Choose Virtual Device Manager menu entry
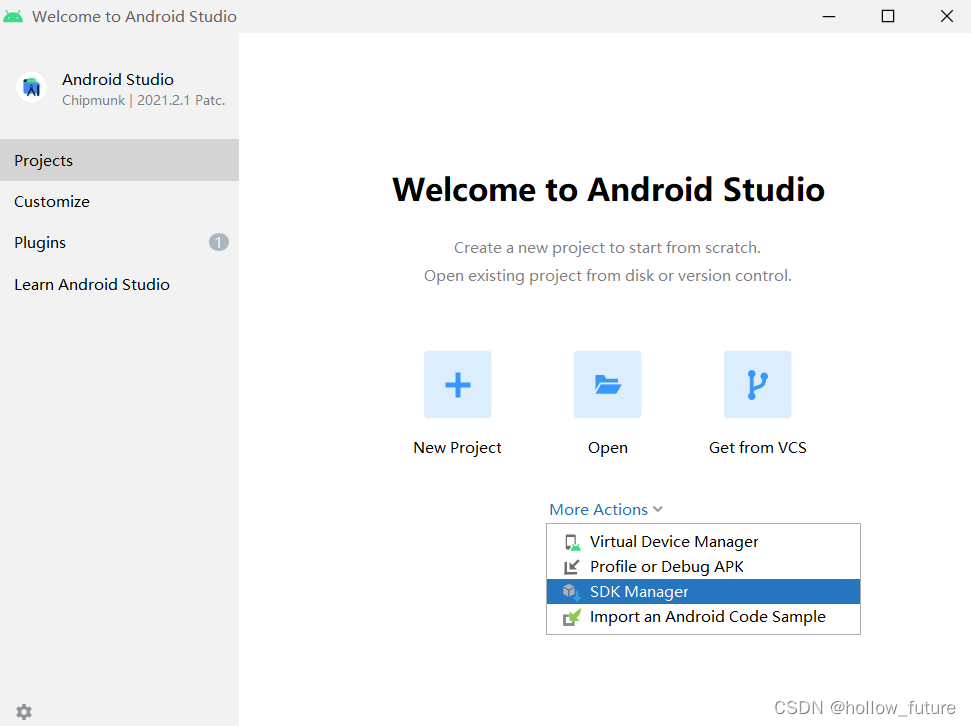This screenshot has width=971, height=726. tap(703, 542)
